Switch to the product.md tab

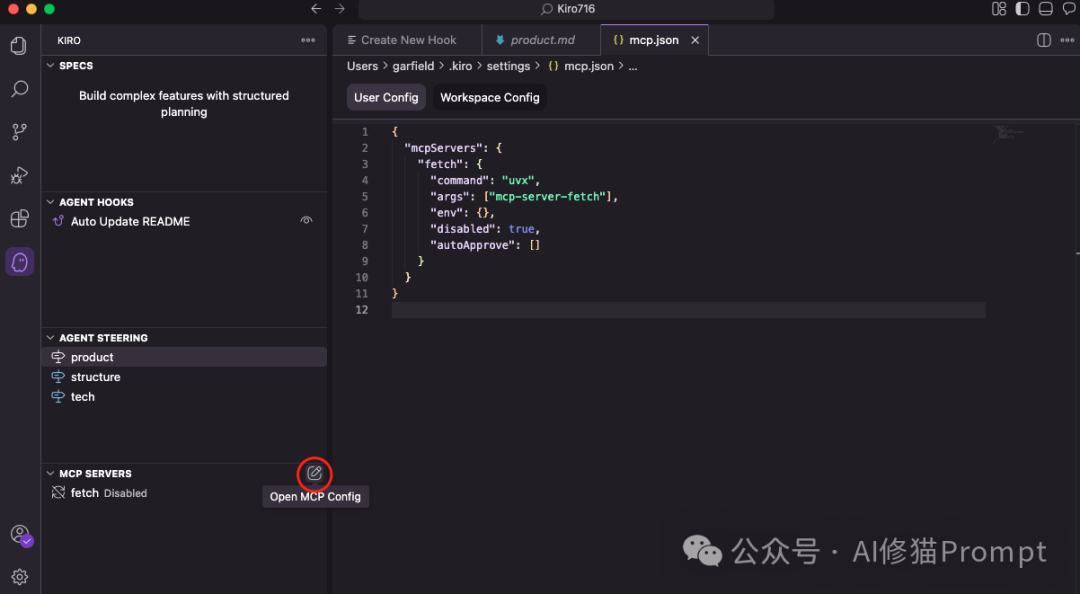coord(541,40)
